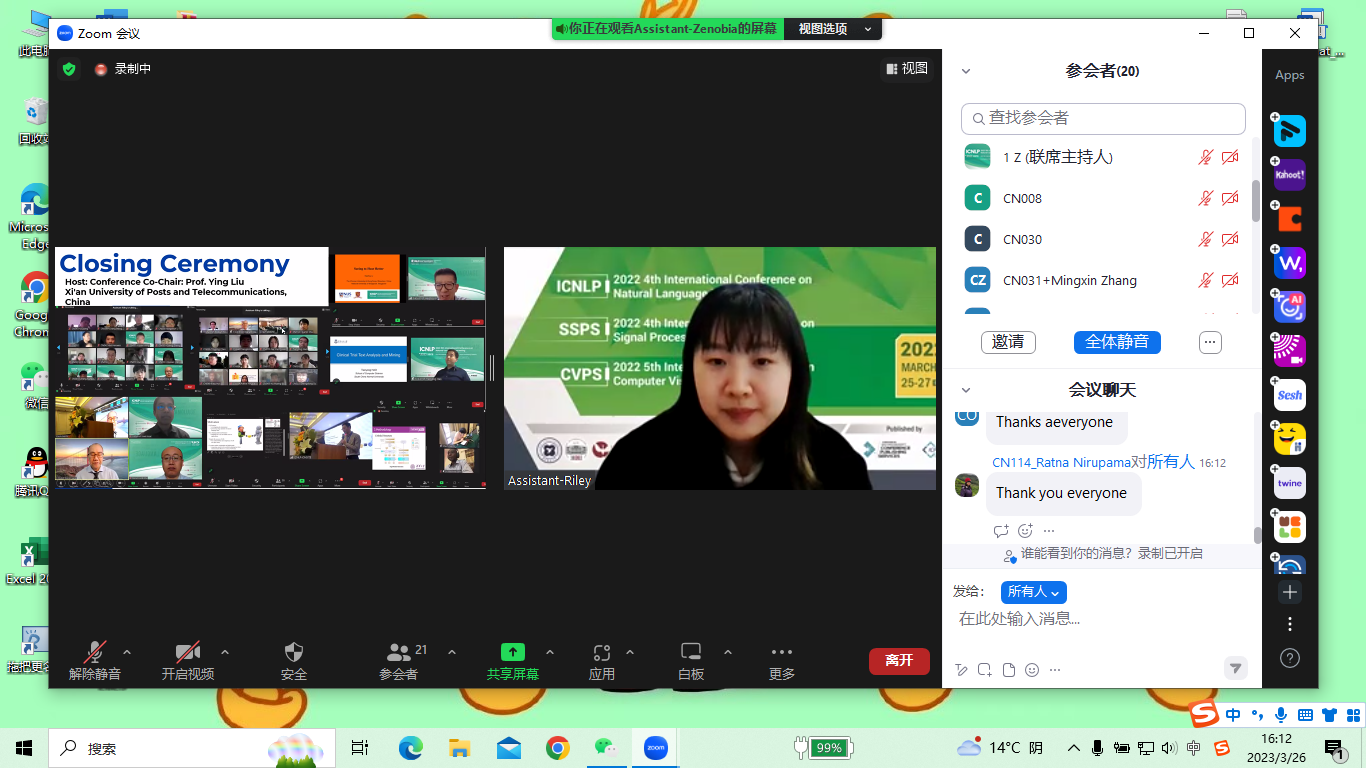1366x768 pixels.
Task: Expand share options arrow beside 共享屏幕
Action: click(x=550, y=652)
